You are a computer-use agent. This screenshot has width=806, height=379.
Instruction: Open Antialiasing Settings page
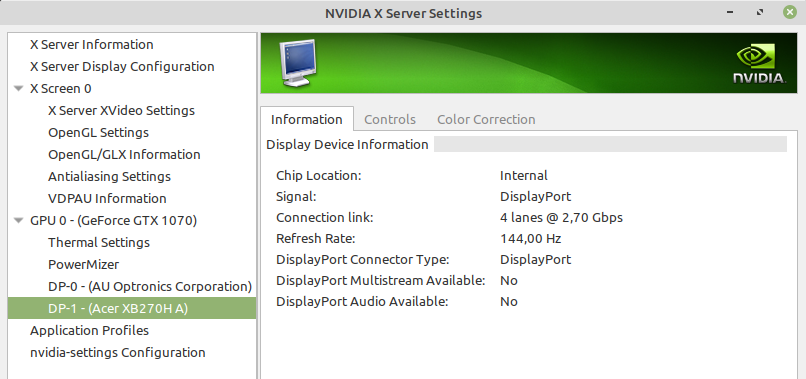[x=109, y=177]
